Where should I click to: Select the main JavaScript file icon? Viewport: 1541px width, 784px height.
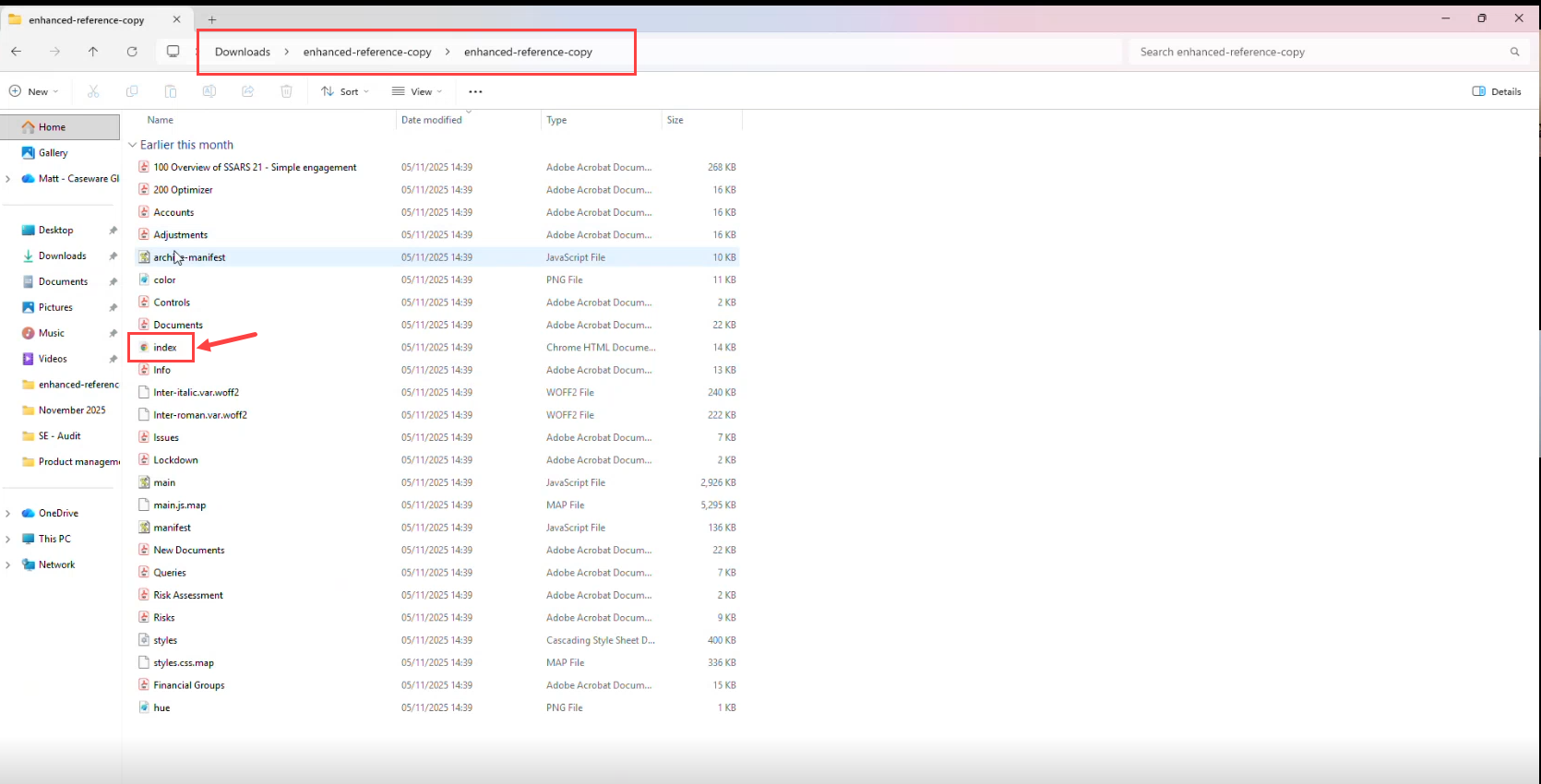coord(144,482)
